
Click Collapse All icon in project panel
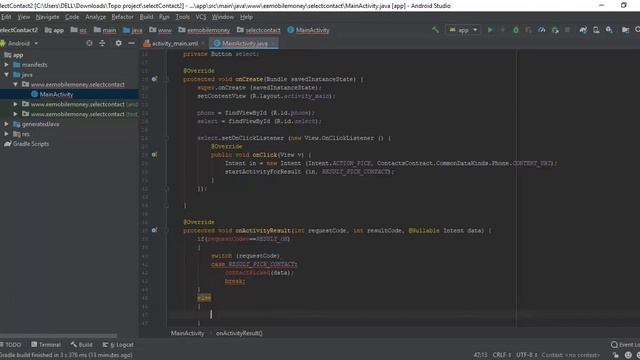click(102, 43)
